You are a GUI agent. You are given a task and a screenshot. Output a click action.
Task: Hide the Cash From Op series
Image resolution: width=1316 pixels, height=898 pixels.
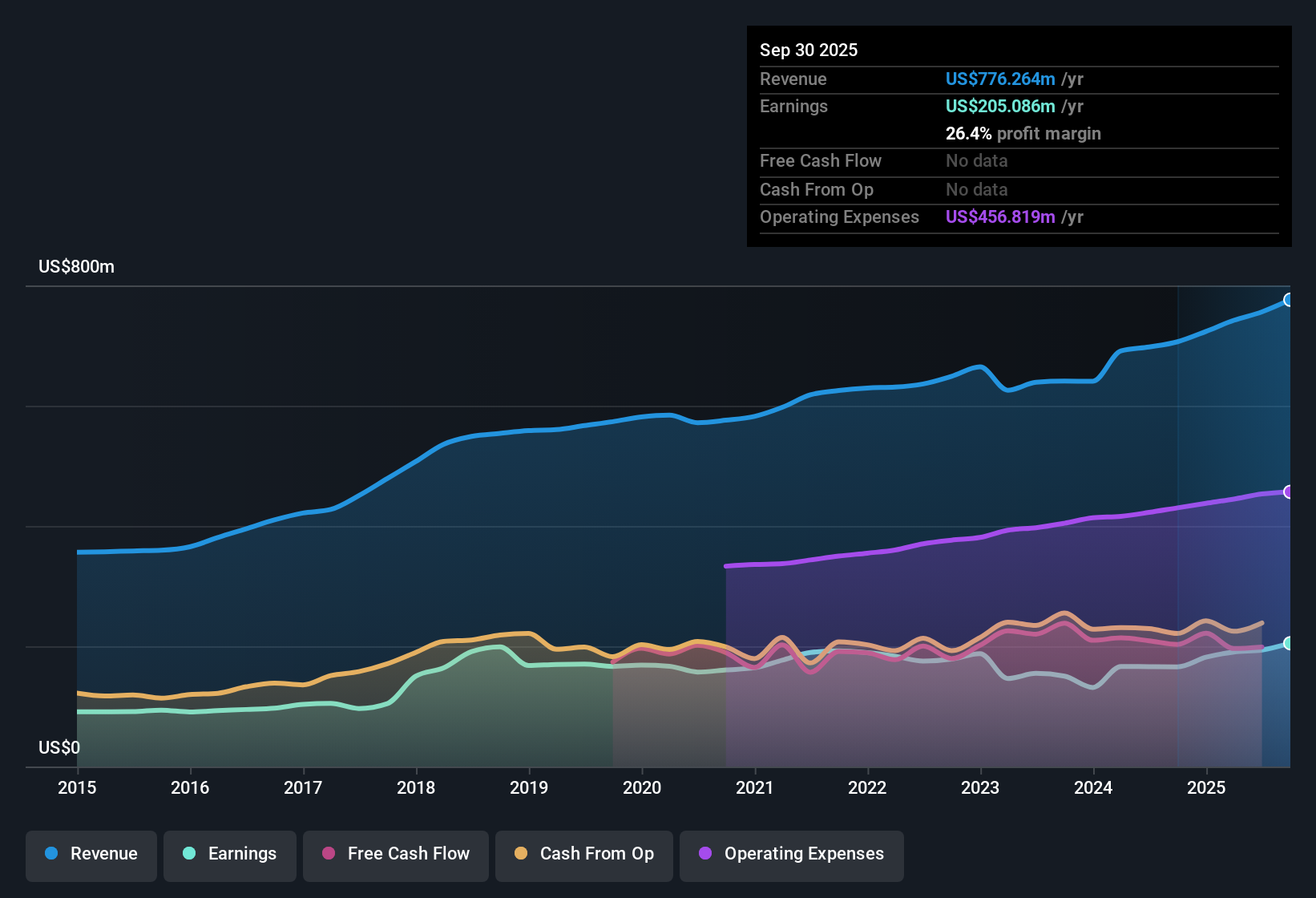(583, 855)
